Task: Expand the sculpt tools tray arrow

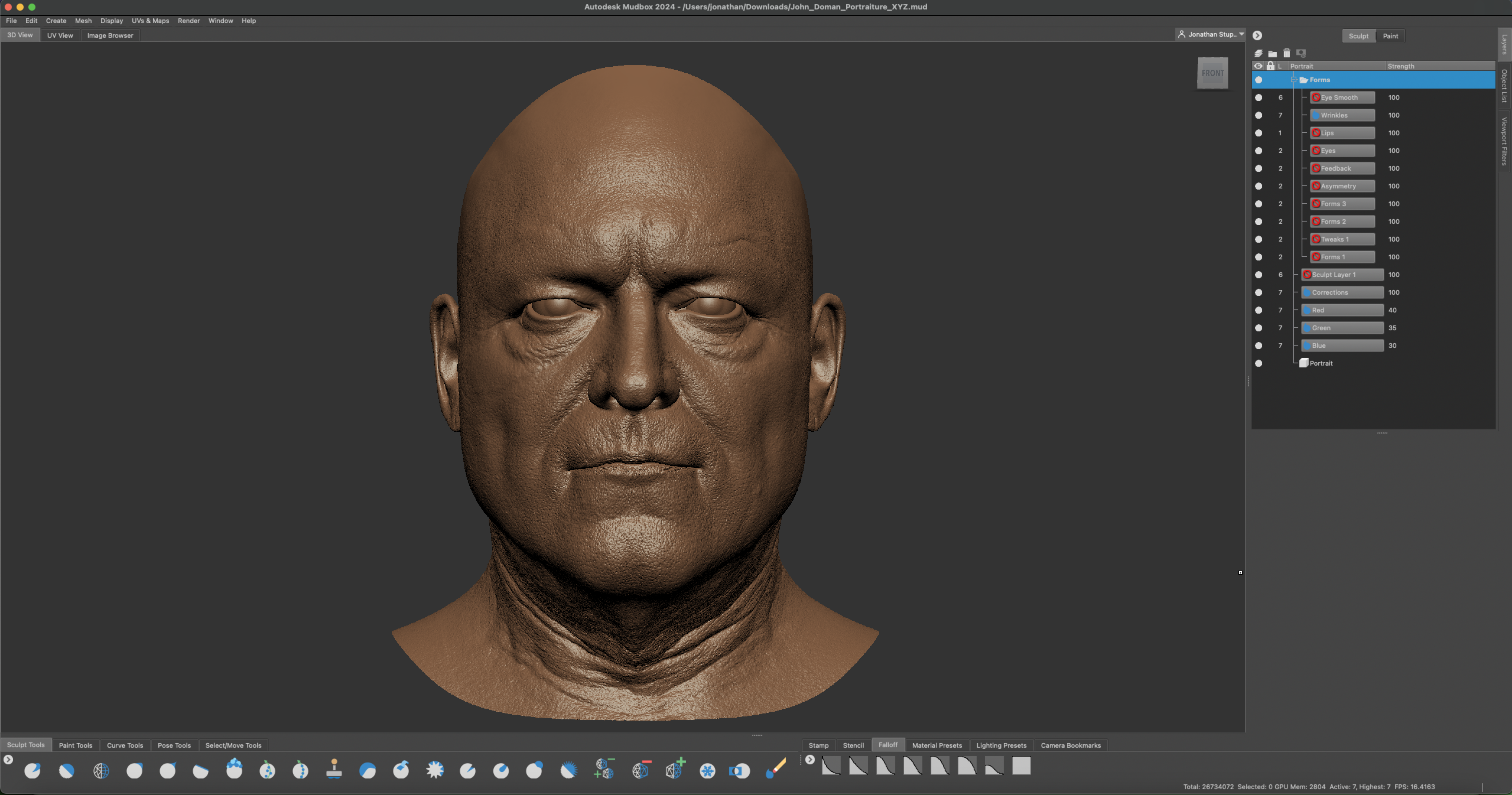Action: 8,760
